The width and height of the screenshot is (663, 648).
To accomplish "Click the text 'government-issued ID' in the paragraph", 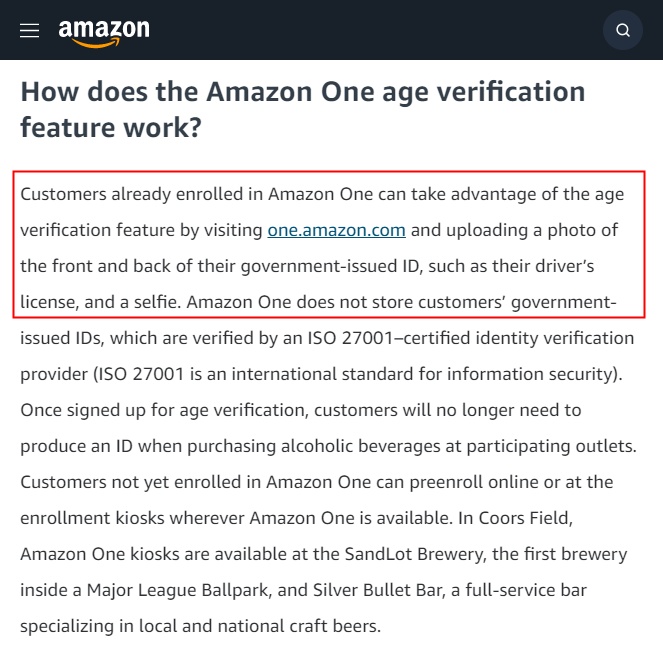I will pyautogui.click(x=329, y=266).
